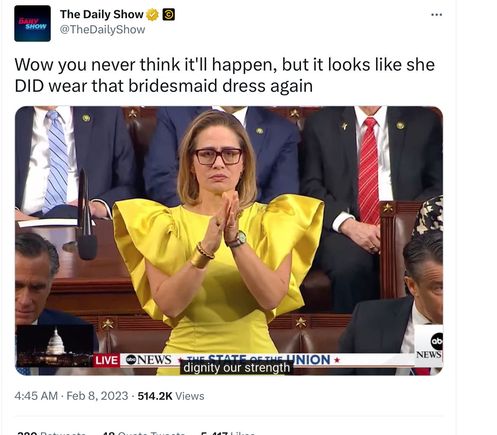Open The Daily Show profile avatar
Image resolution: width=497 pixels, height=435 pixels.
32,23
